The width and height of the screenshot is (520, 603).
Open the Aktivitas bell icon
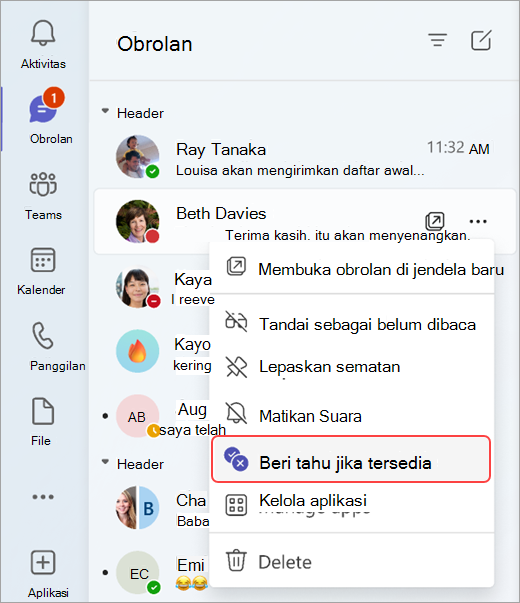tap(43, 33)
